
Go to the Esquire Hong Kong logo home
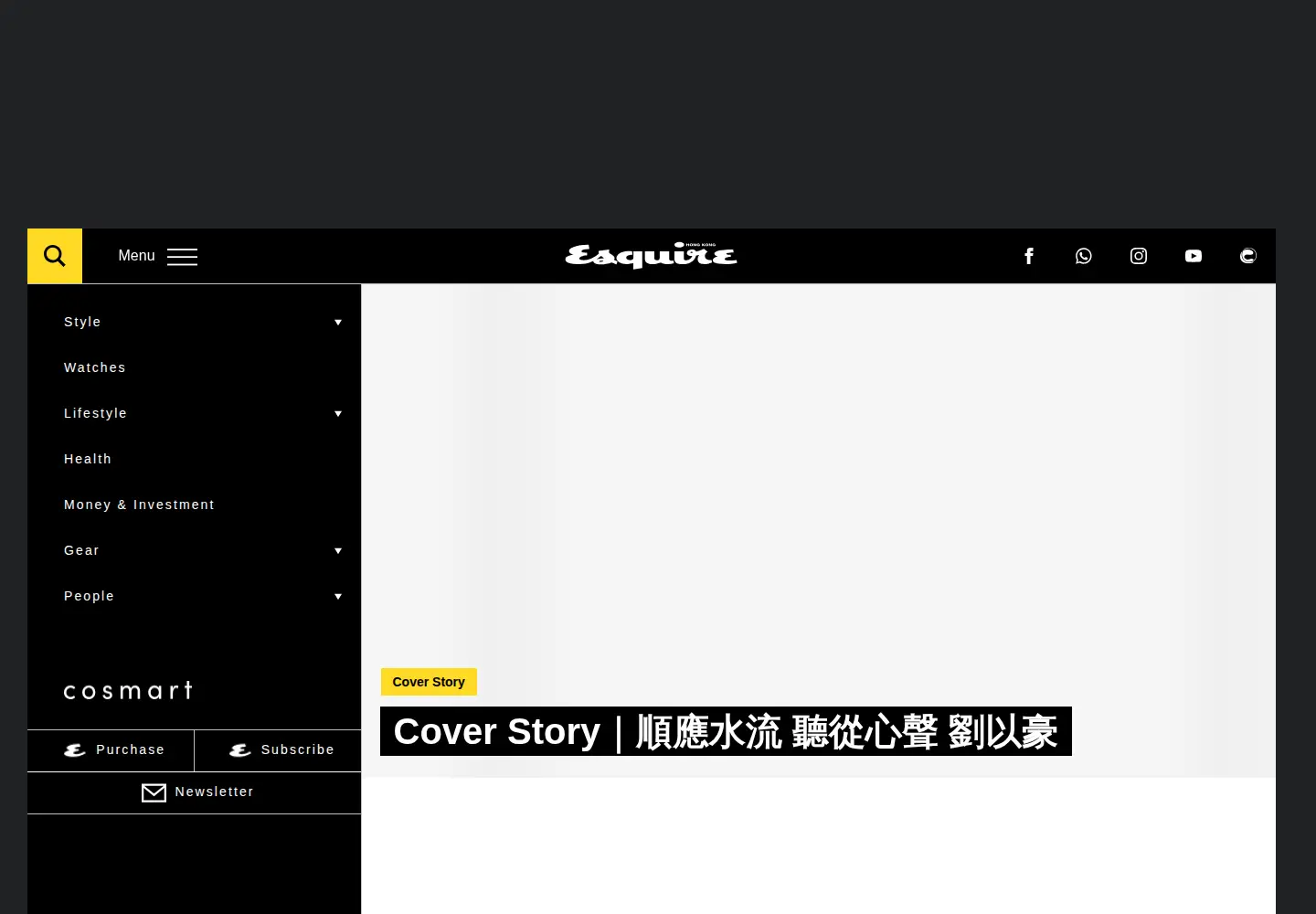(x=651, y=255)
